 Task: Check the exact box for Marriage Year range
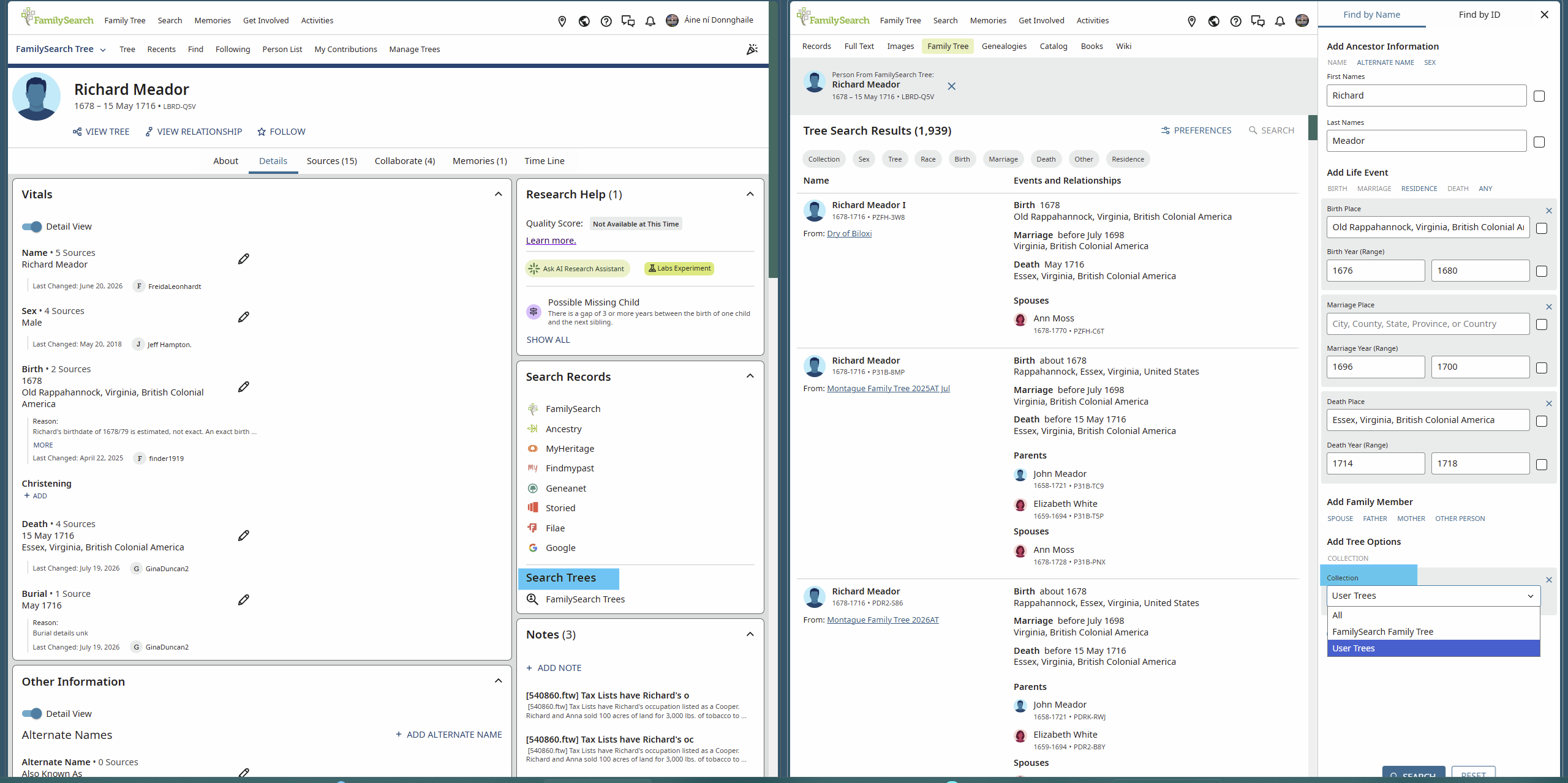[x=1542, y=368]
